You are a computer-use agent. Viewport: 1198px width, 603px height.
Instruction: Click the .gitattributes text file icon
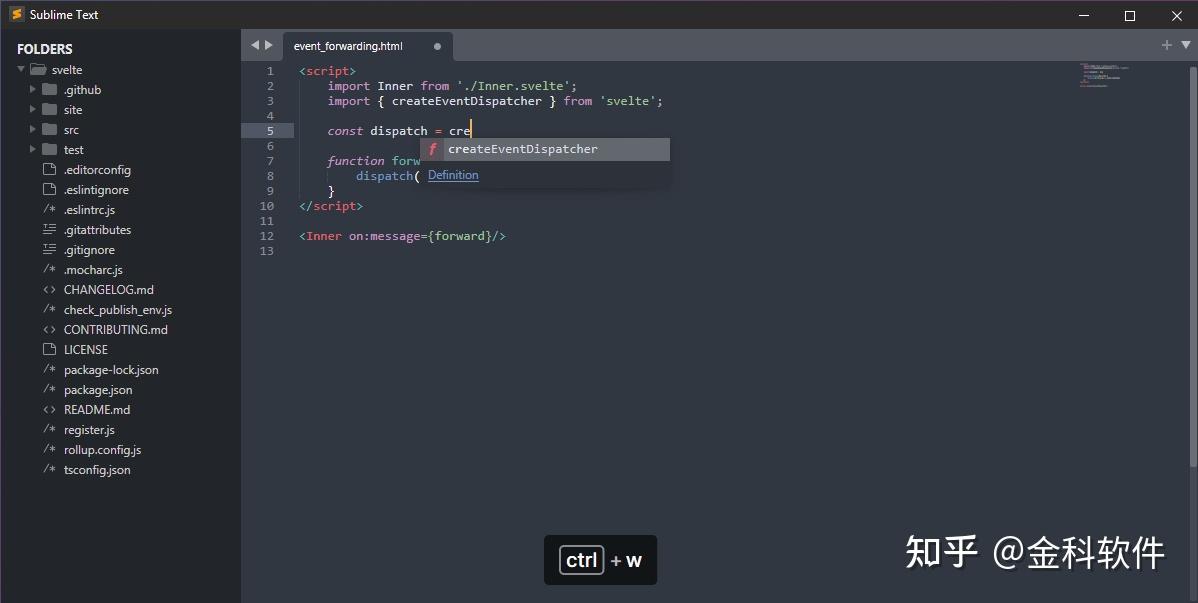click(50, 229)
